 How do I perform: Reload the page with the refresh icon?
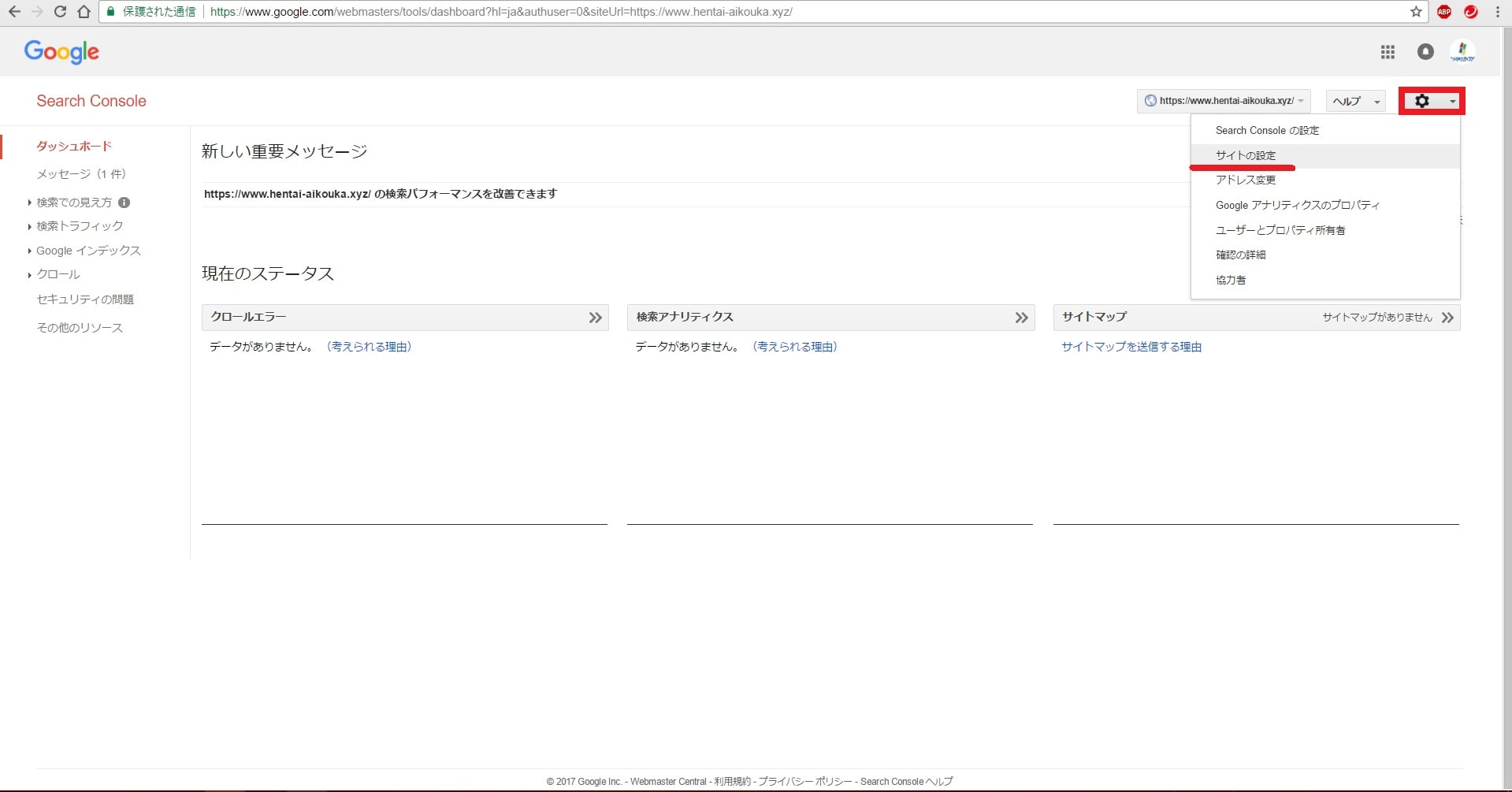pyautogui.click(x=60, y=12)
